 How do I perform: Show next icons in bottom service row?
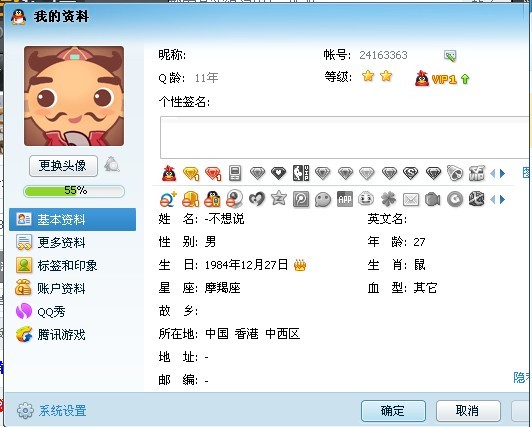pyautogui.click(x=502, y=199)
